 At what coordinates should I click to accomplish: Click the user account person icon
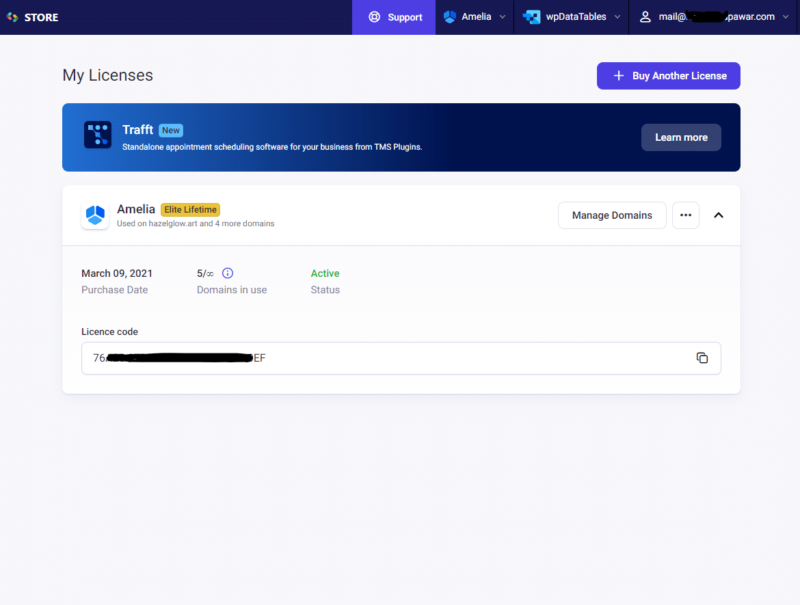point(645,16)
